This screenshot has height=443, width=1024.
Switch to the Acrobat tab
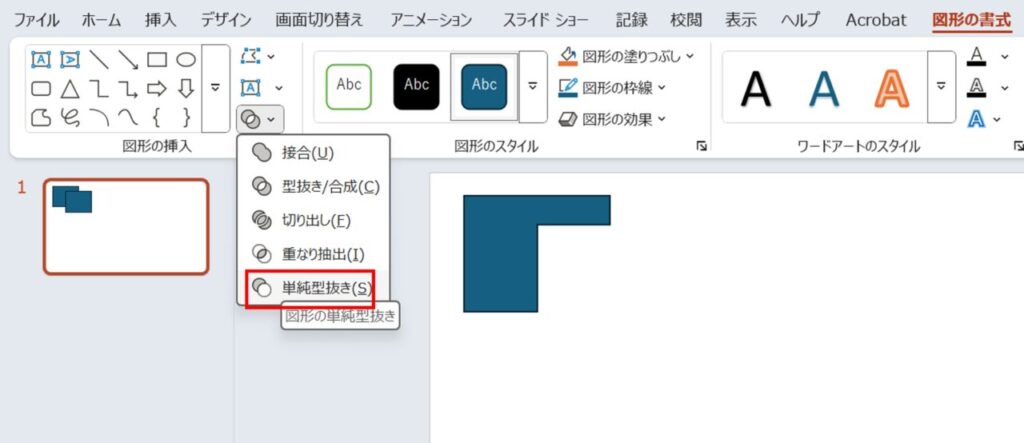(876, 20)
